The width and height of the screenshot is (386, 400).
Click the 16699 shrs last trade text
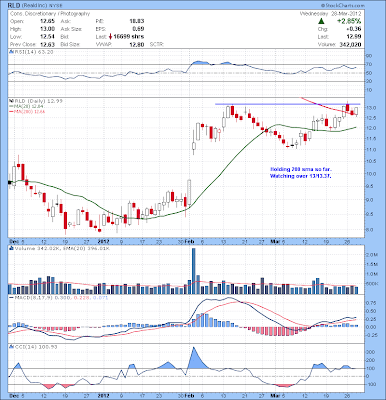(129, 37)
